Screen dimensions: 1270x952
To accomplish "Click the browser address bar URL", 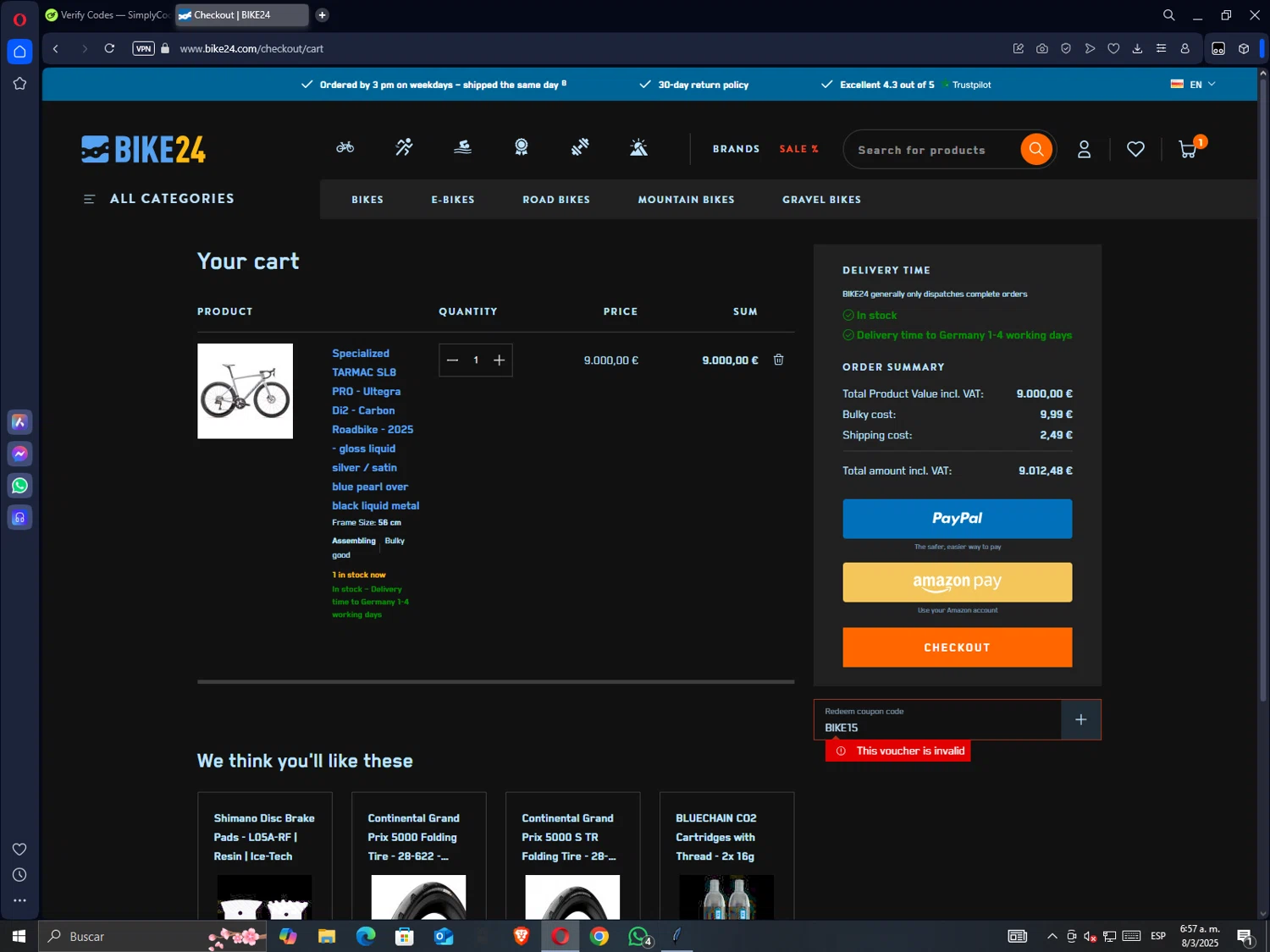I will (x=251, y=48).
